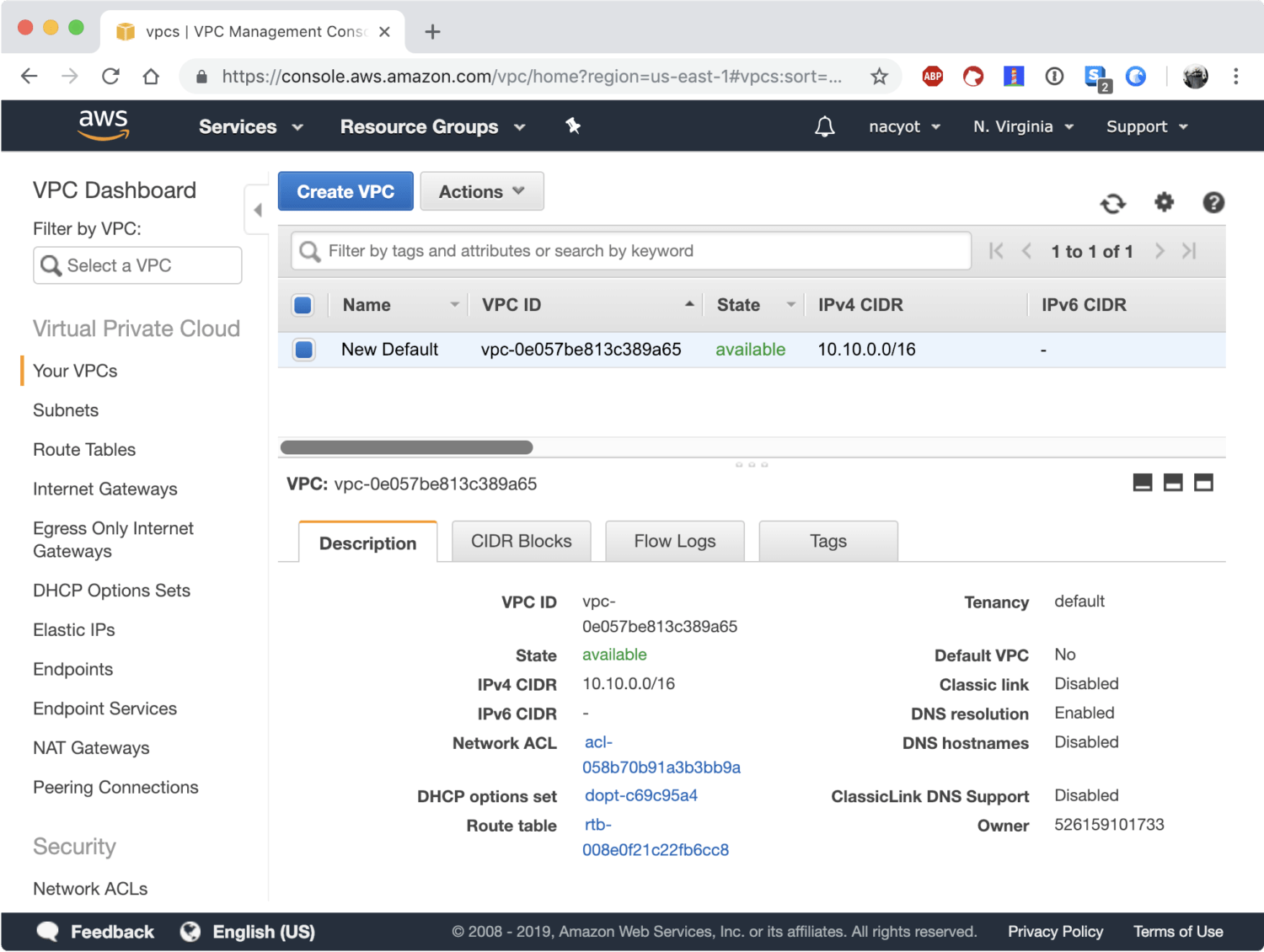
Task: Open Internet Gateways in the sidebar
Action: [105, 489]
